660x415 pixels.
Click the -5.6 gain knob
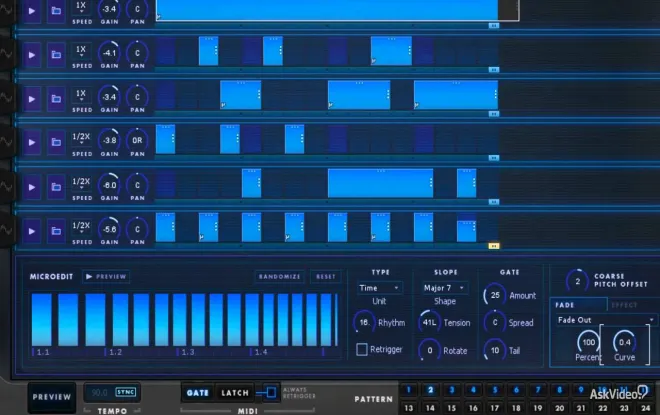tap(109, 229)
